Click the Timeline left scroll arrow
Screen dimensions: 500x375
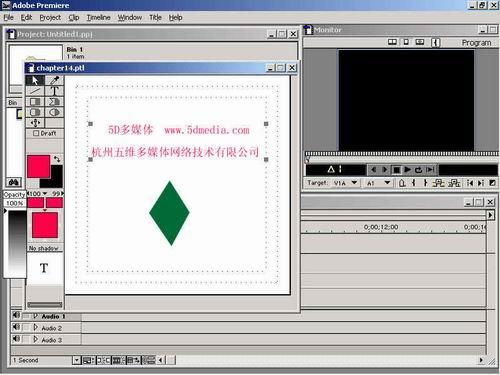[161, 360]
